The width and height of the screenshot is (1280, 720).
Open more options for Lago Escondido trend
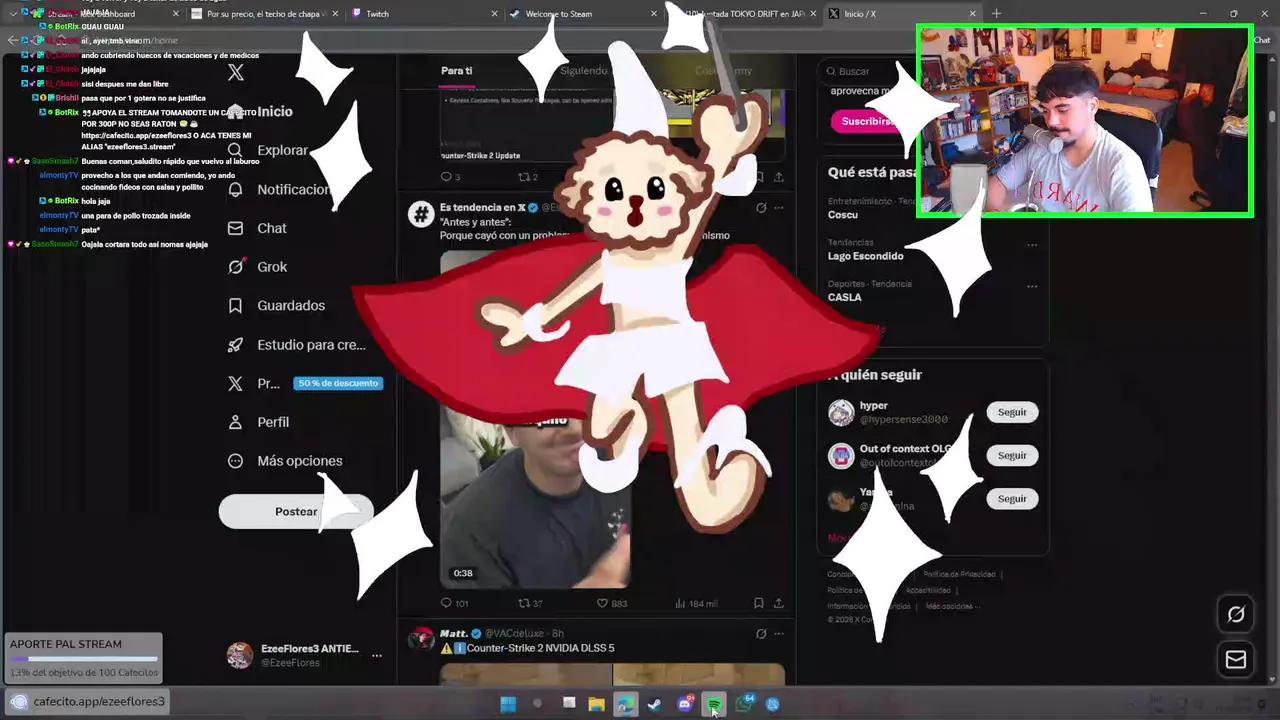point(1031,244)
